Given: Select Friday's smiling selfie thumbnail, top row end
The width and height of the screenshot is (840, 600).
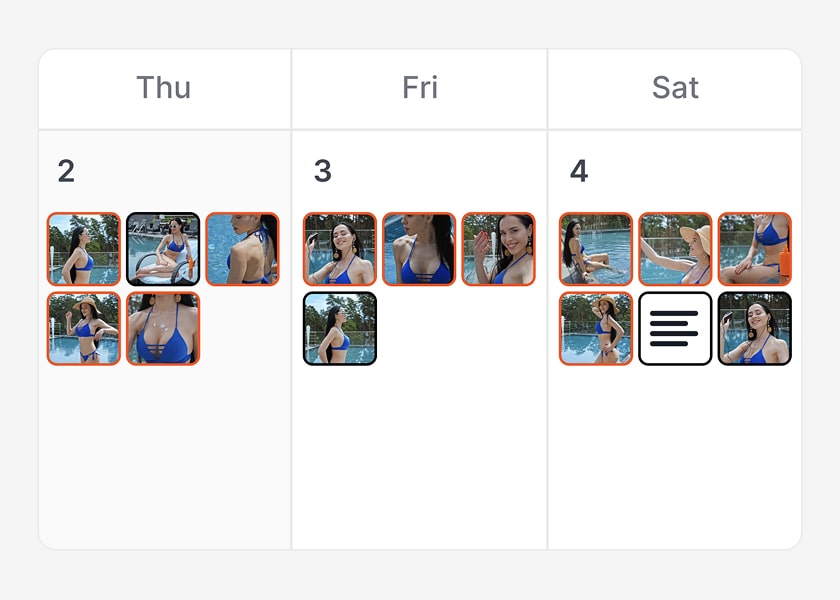Looking at the screenshot, I should (x=498, y=249).
